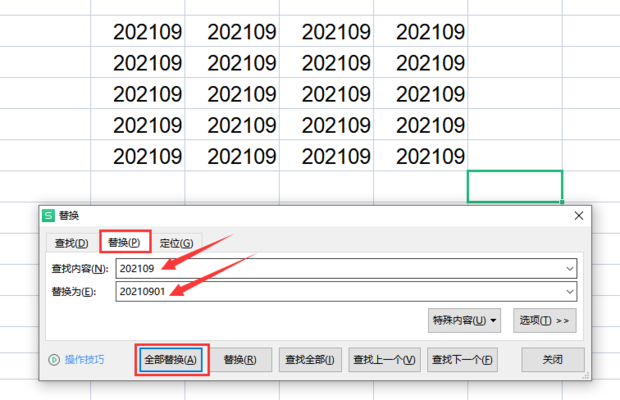Click the play icon beside 操作技巧
Viewport: 620px width, 400px height.
pyautogui.click(x=55, y=359)
